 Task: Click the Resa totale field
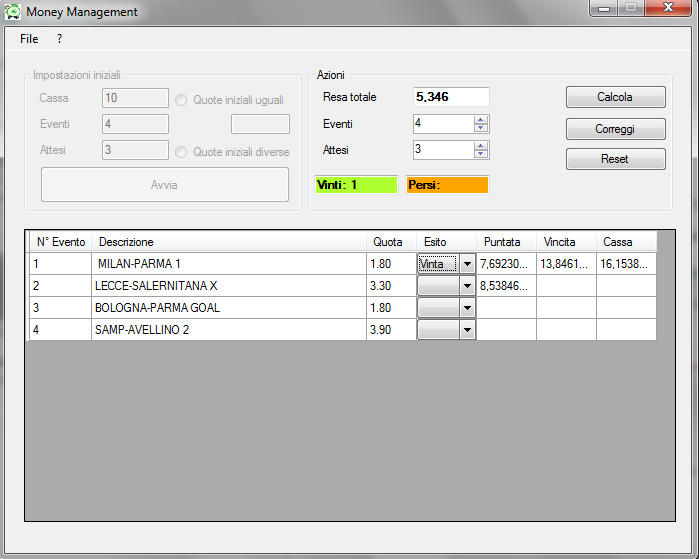[451, 97]
